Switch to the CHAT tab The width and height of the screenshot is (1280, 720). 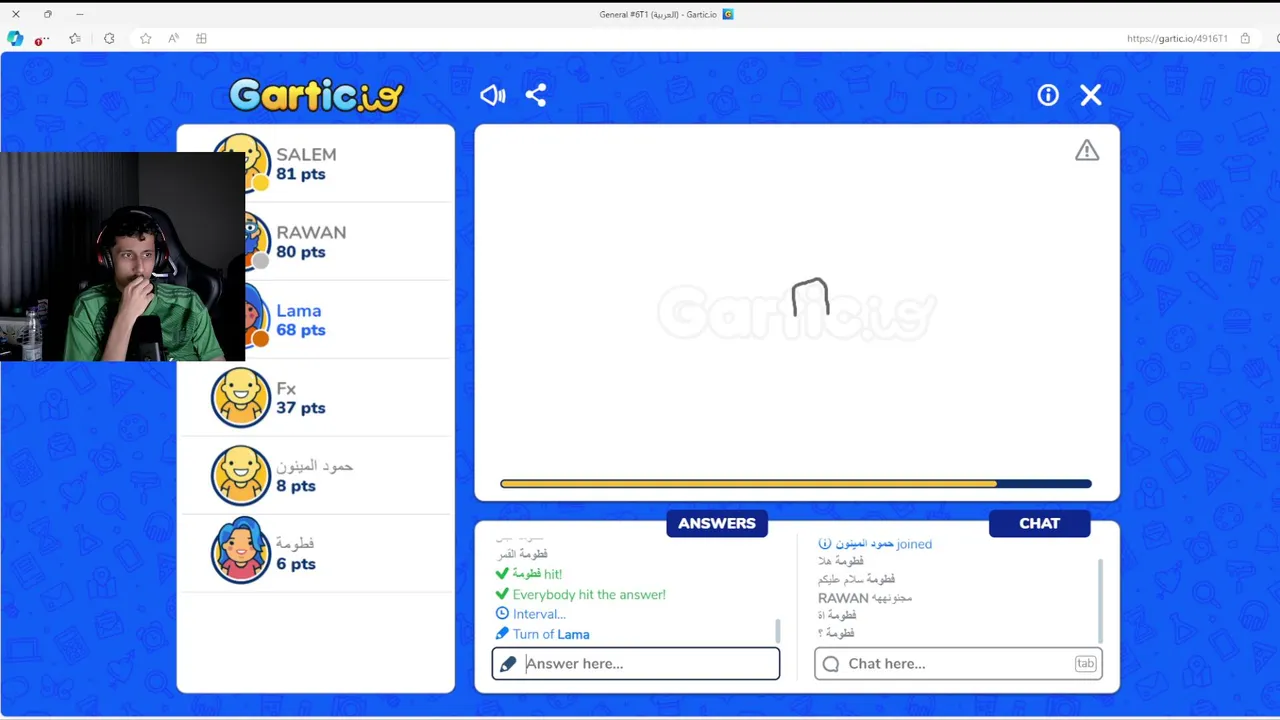pos(1040,523)
